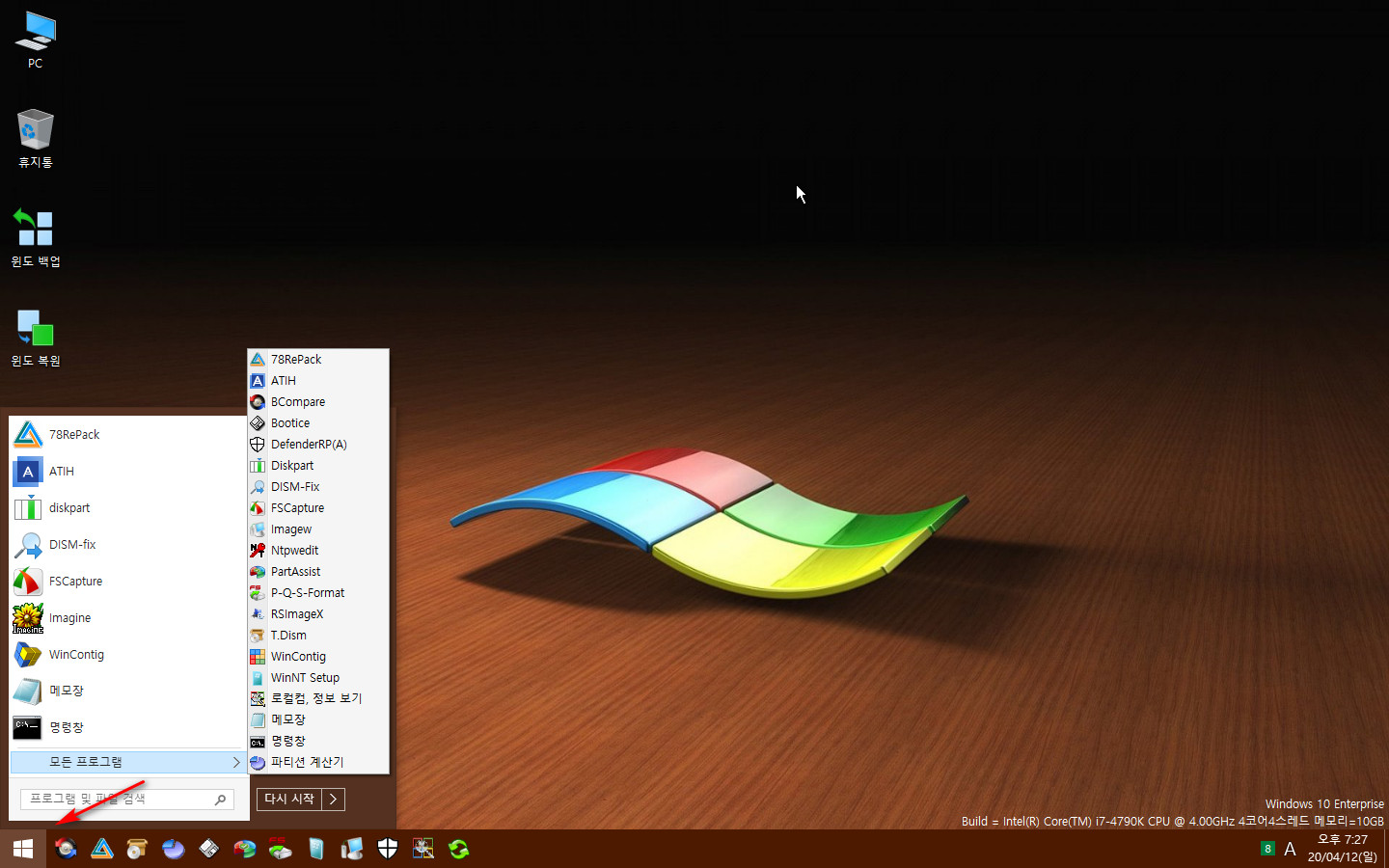The image size is (1389, 868).
Task: Select ATIH in the All Programs submenu
Action: tap(318, 381)
